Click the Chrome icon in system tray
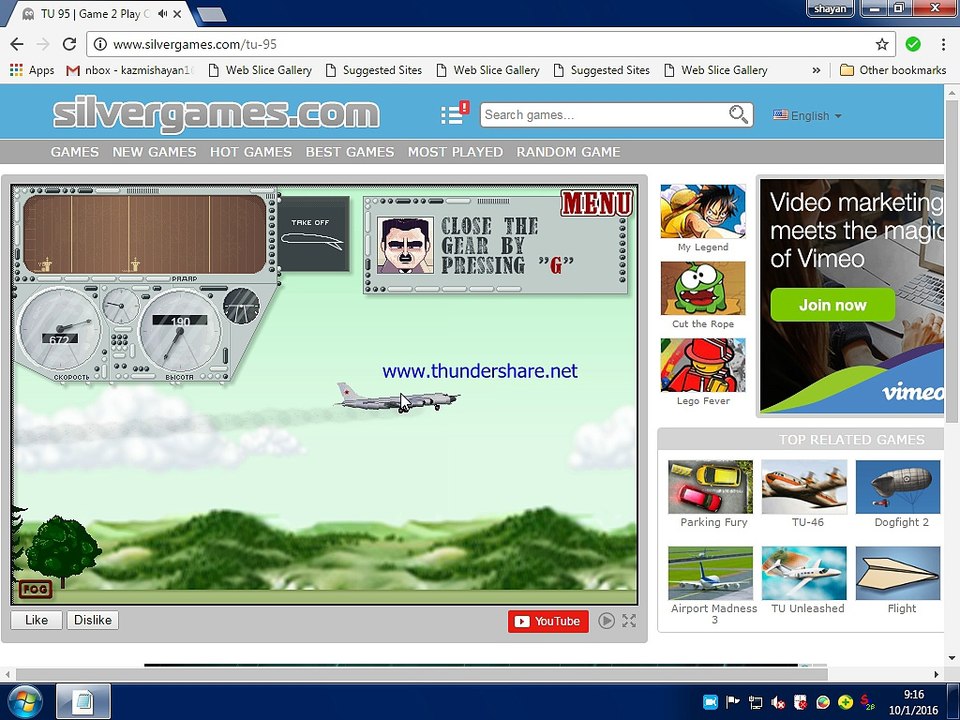Image resolution: width=960 pixels, height=720 pixels. tap(823, 702)
